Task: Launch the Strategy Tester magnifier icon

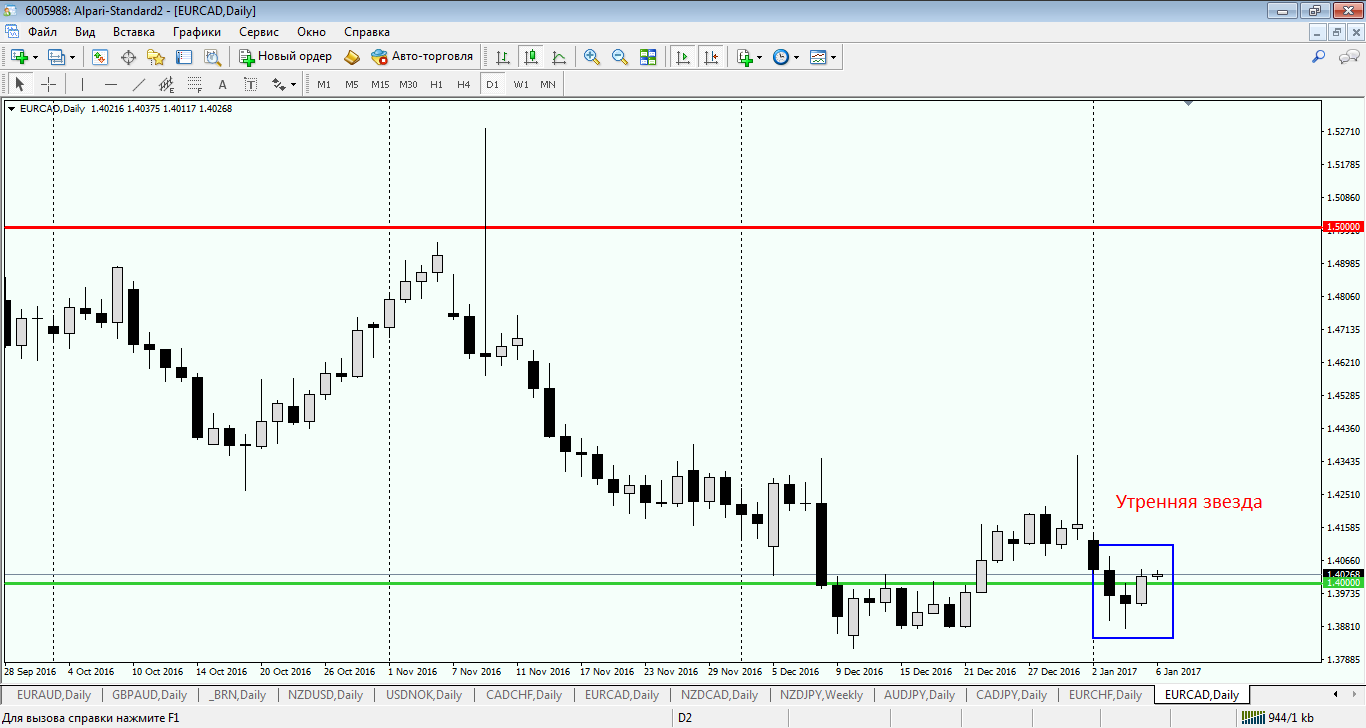Action: (212, 57)
